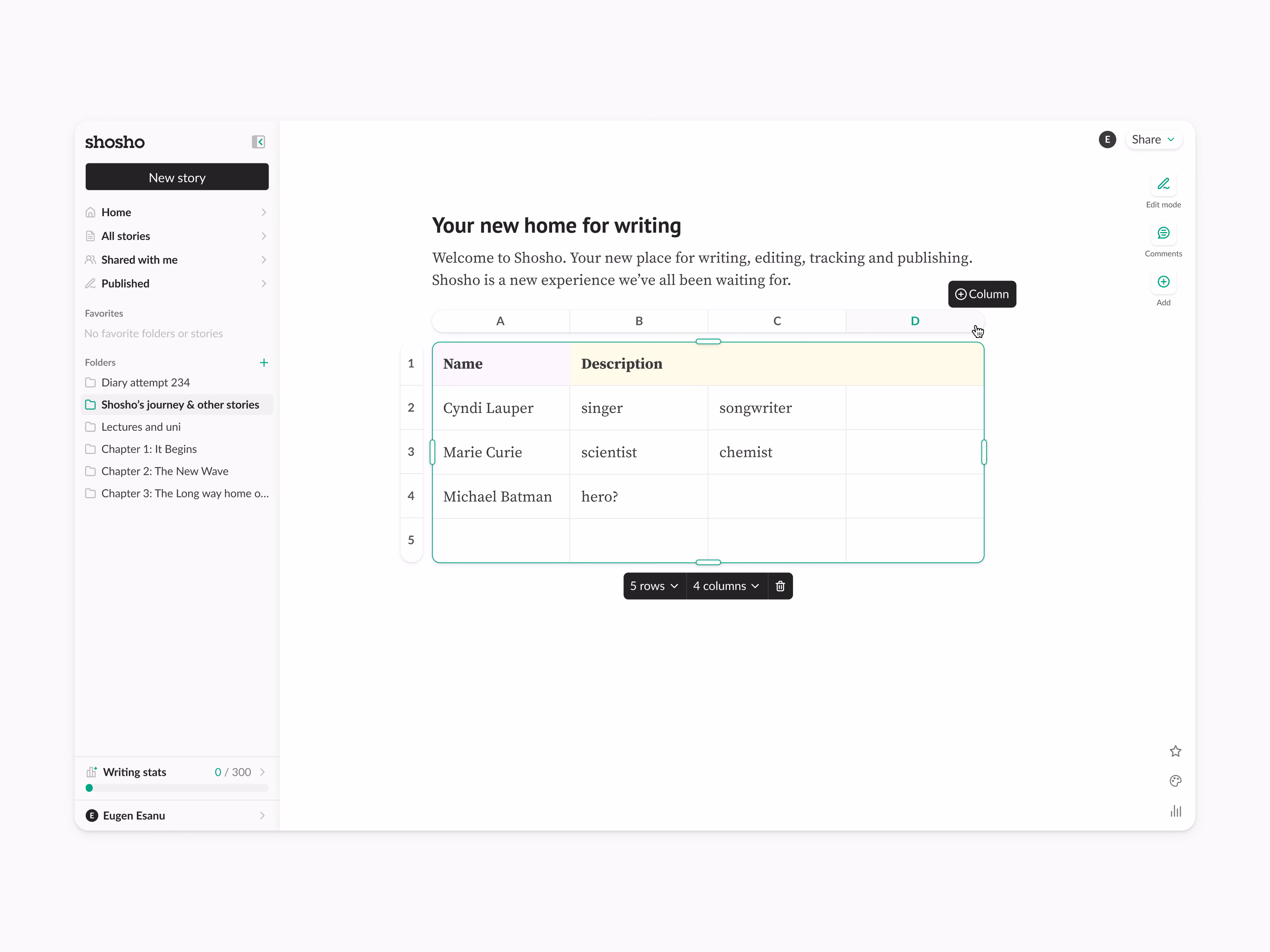The width and height of the screenshot is (1270, 952).
Task: Open Edit mode pencil icon
Action: (x=1163, y=184)
